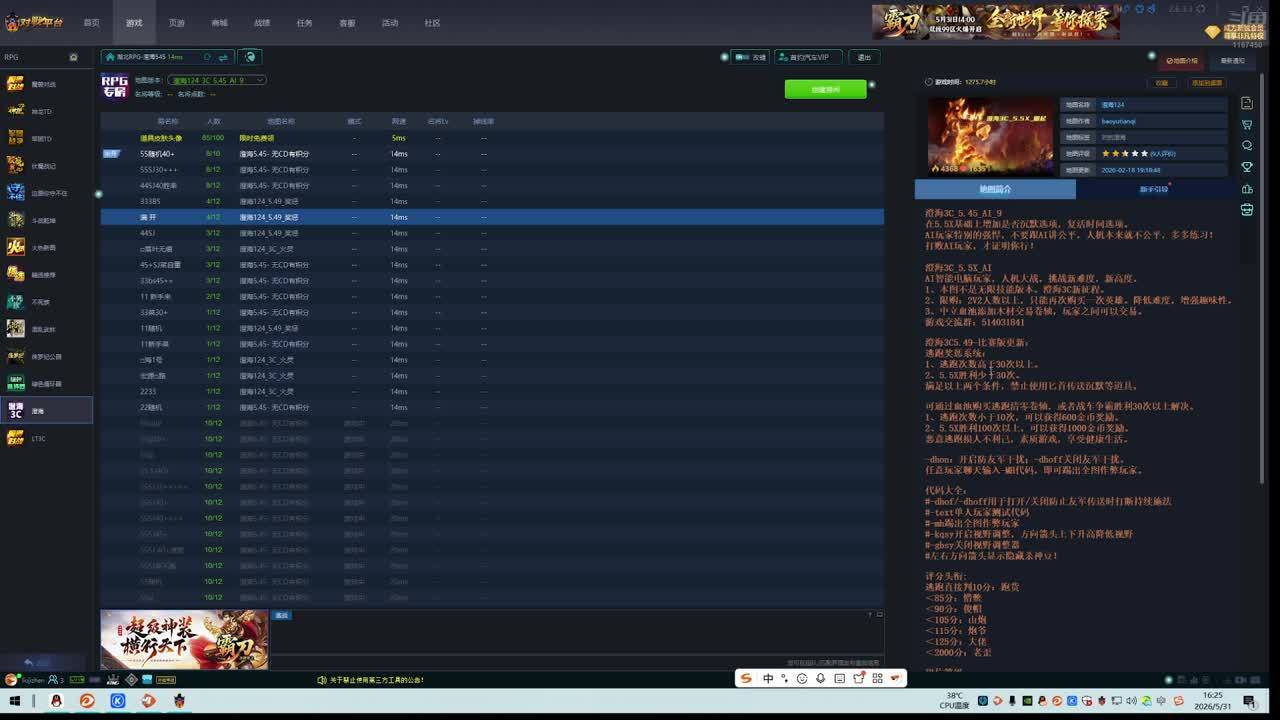Click the document icon in right sidebar
Viewport: 1280px width, 720px height.
pyautogui.click(x=1247, y=103)
